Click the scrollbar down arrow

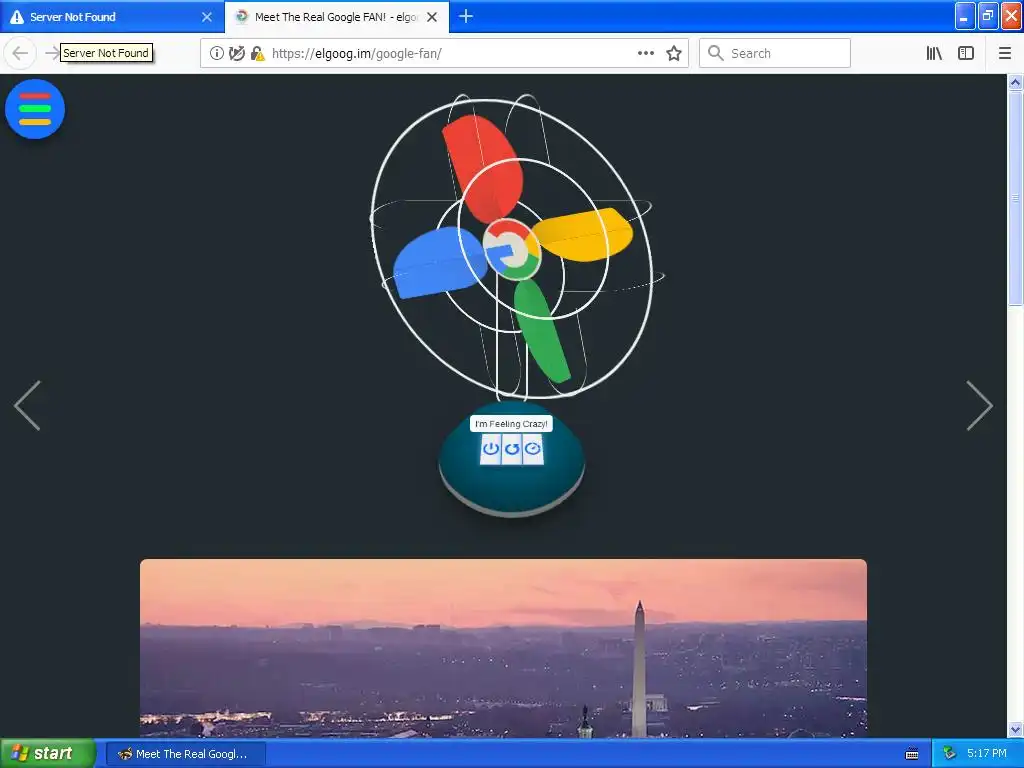1015,729
